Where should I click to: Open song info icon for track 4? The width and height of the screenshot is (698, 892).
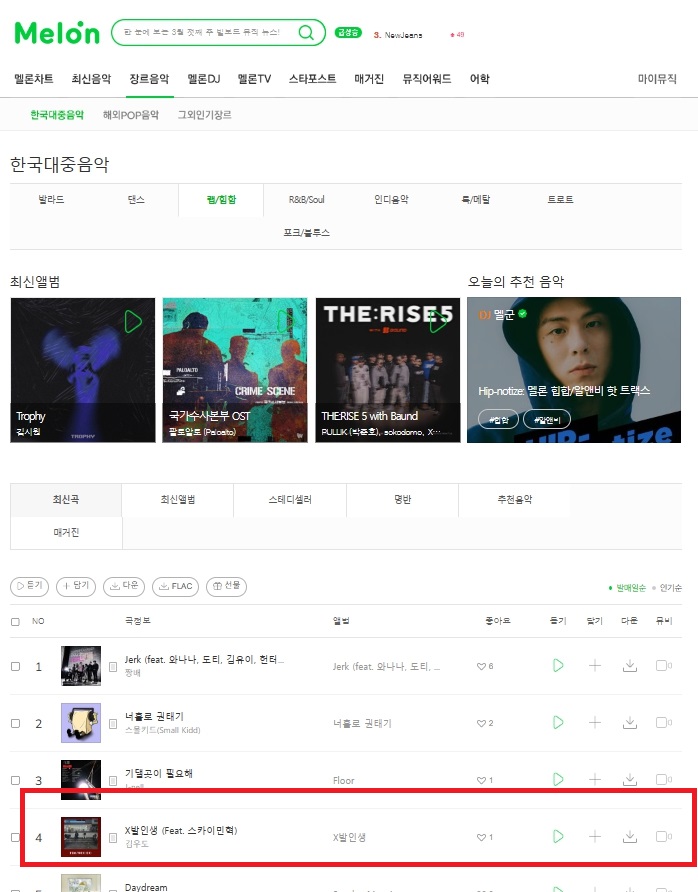point(113,837)
